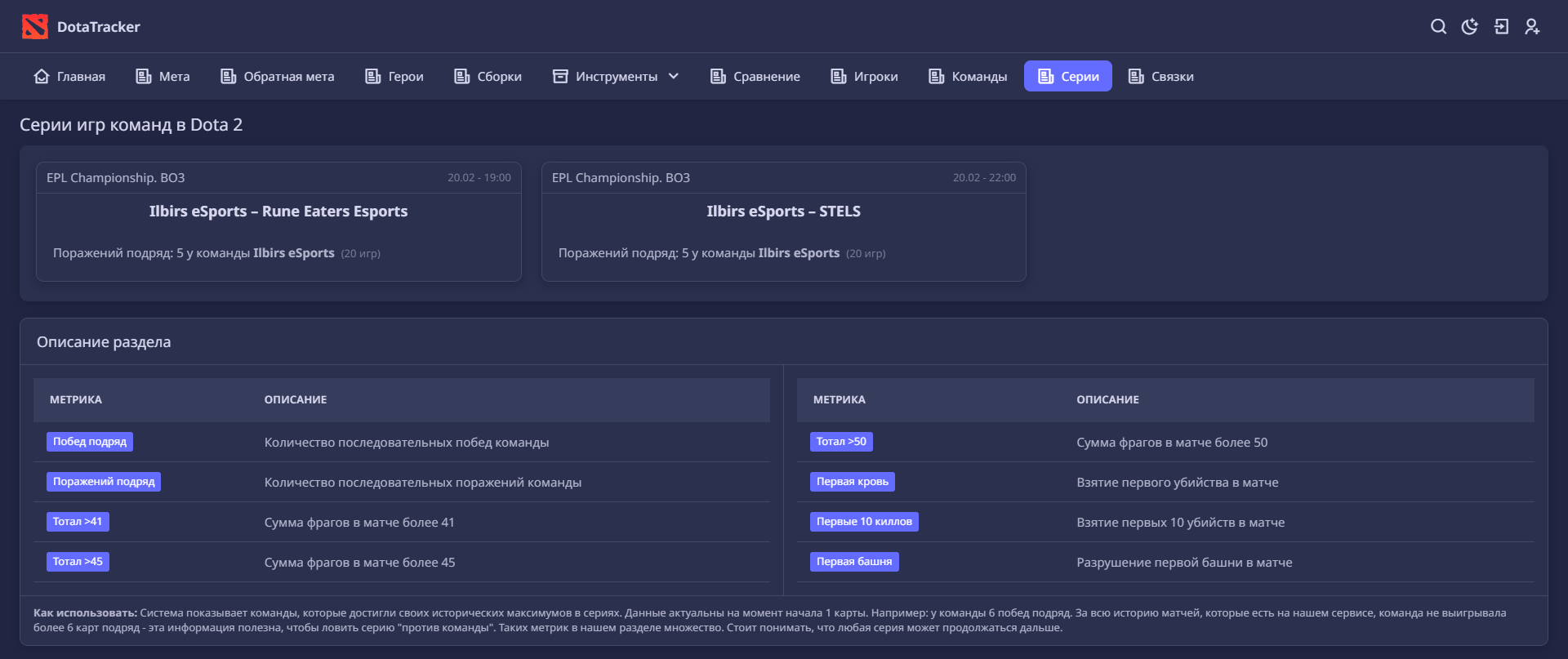Click the 20.02 - 22:00 match time
This screenshot has width=1568, height=659.
985,178
